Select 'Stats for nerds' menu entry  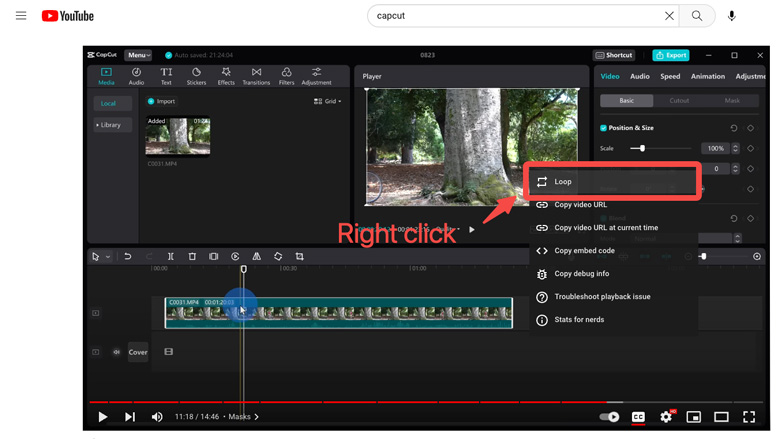click(579, 320)
